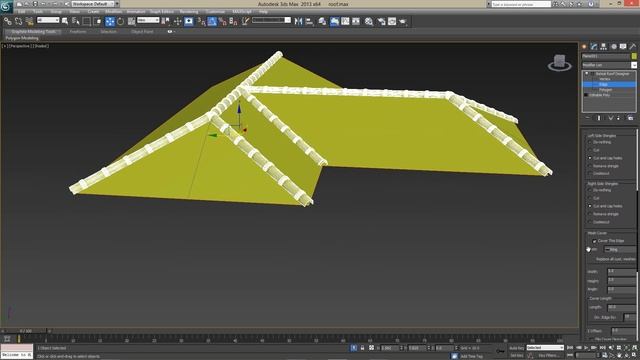Open the reference coordinate system dropdown
Viewport: 640px width, 360px height.
click(148, 20)
